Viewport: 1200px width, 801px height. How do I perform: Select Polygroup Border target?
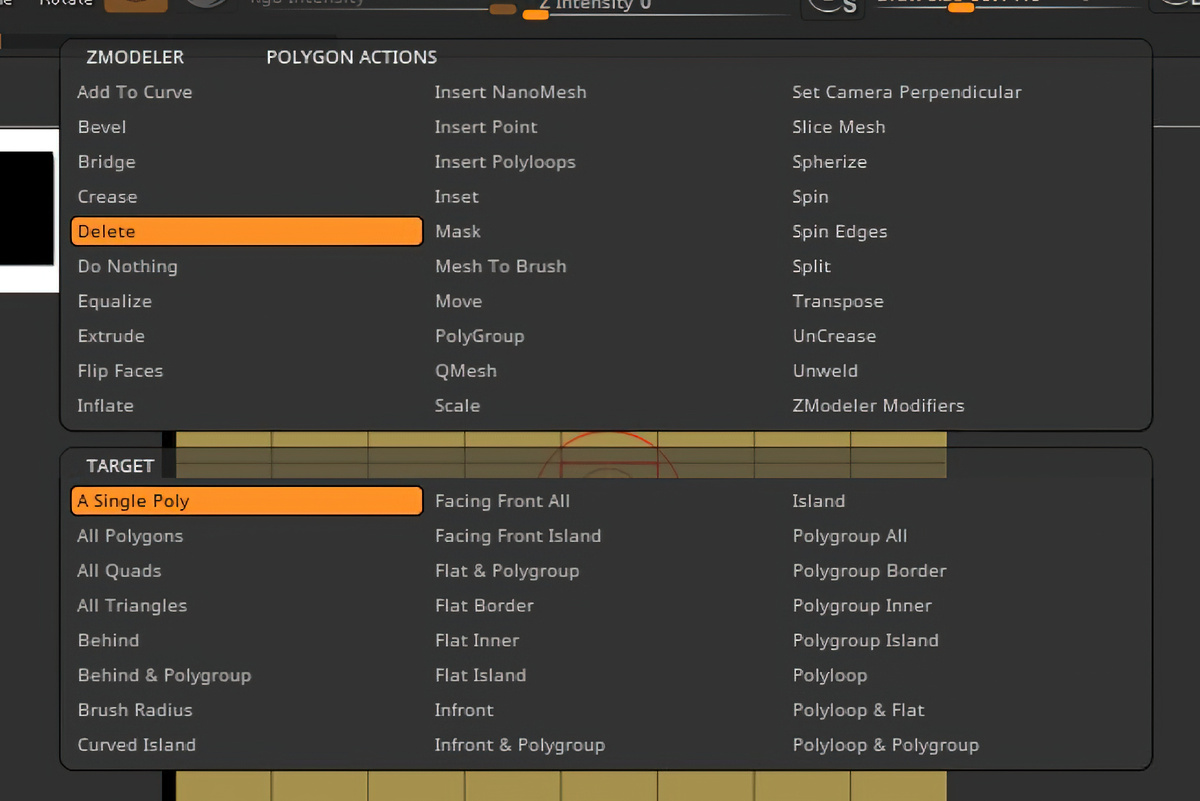[x=869, y=571]
